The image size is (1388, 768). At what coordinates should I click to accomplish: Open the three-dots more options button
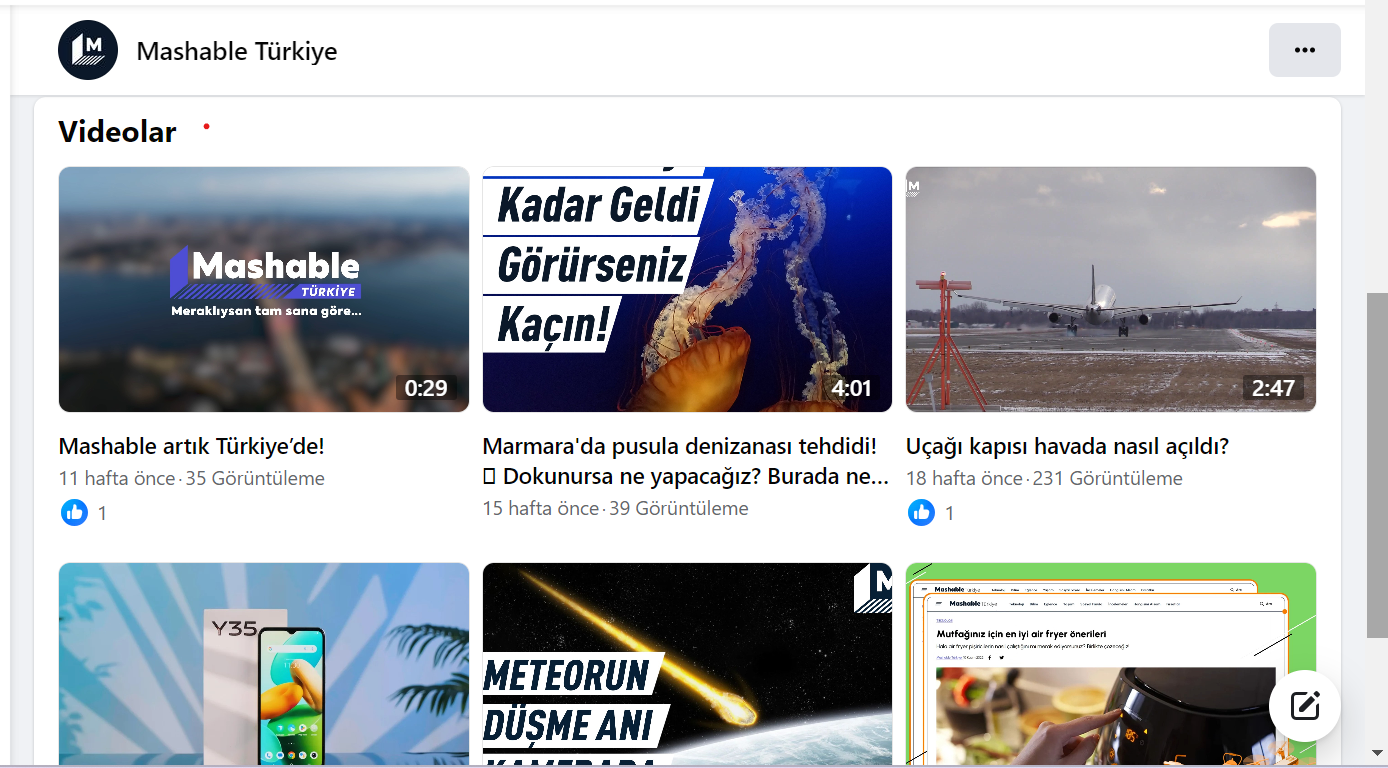click(x=1304, y=50)
